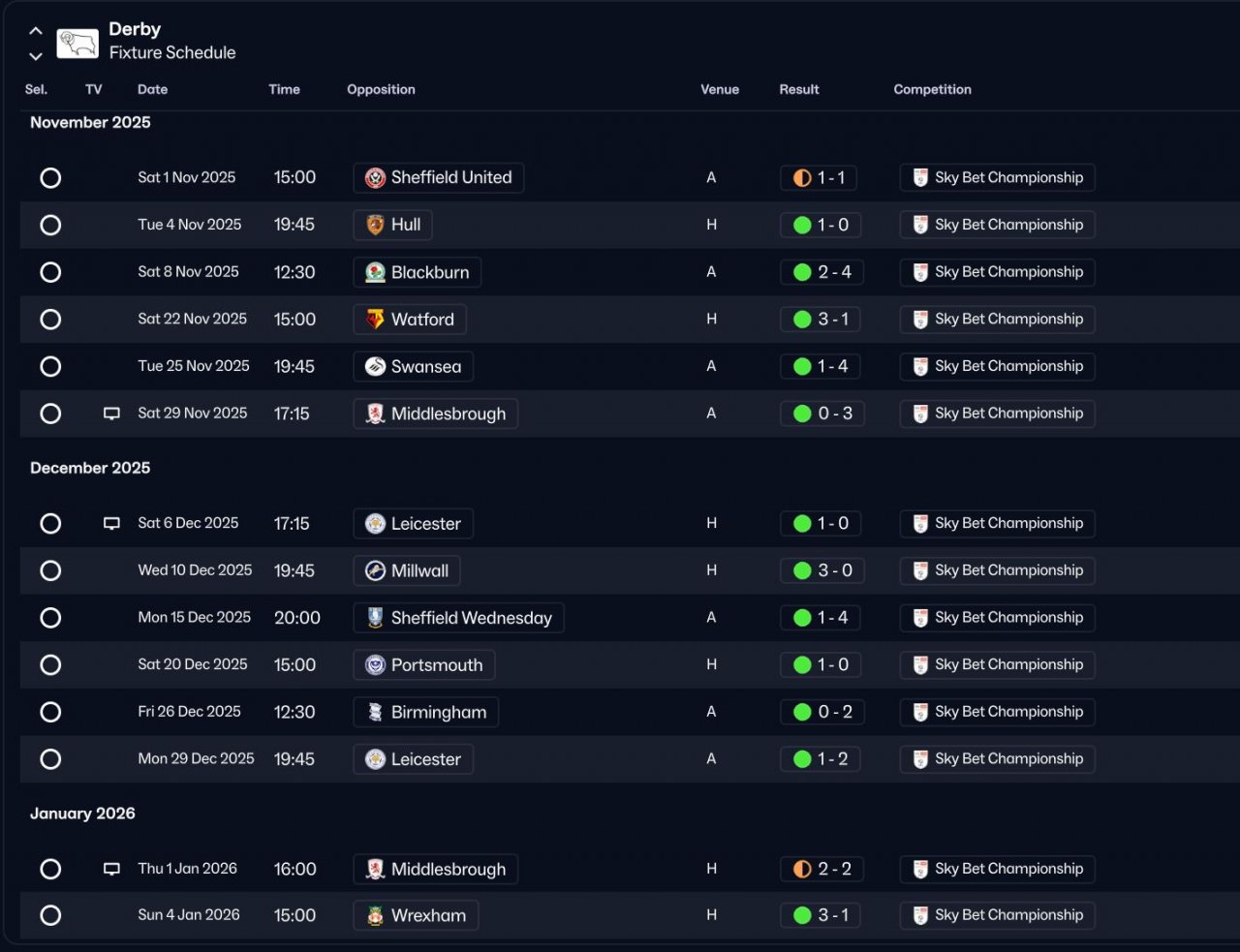Click the Swansea club badge icon
1240x952 pixels.
(375, 367)
